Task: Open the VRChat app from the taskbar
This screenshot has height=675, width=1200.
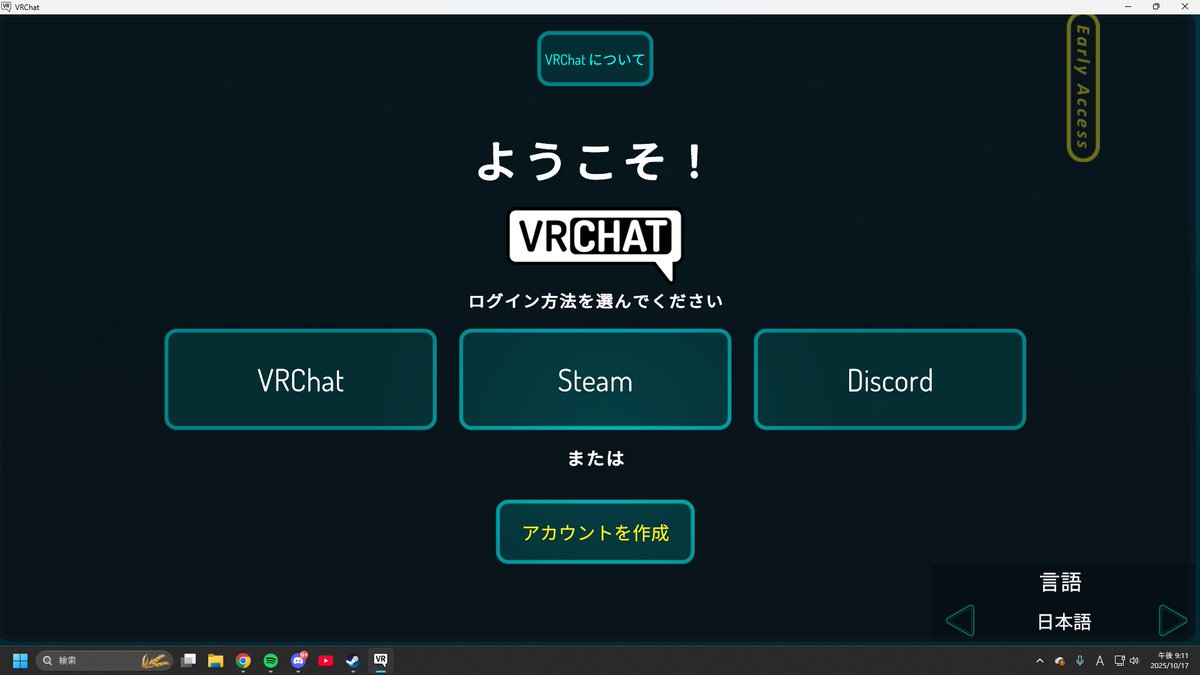Action: (380, 660)
